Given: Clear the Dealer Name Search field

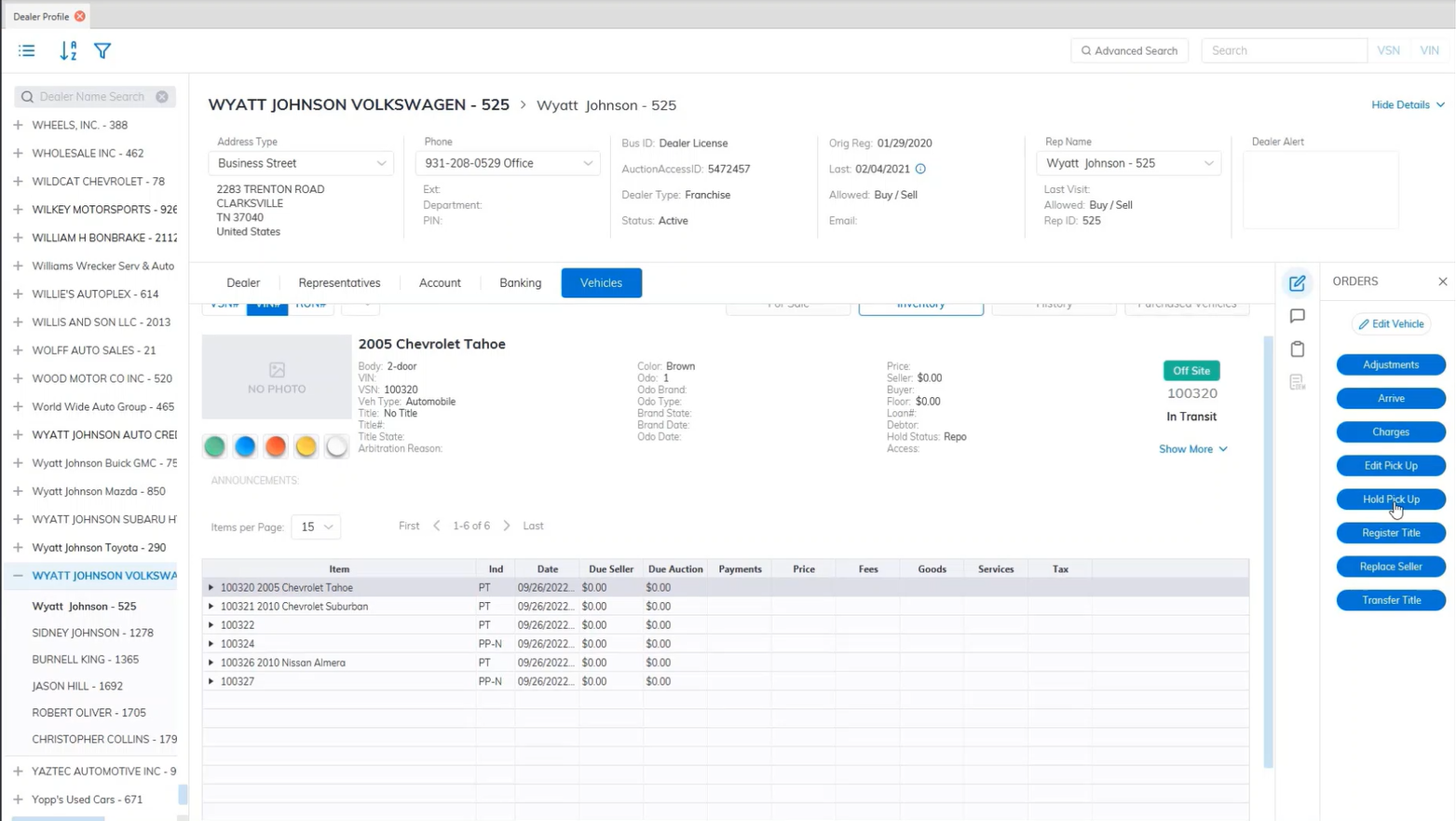Looking at the screenshot, I should click(x=162, y=97).
